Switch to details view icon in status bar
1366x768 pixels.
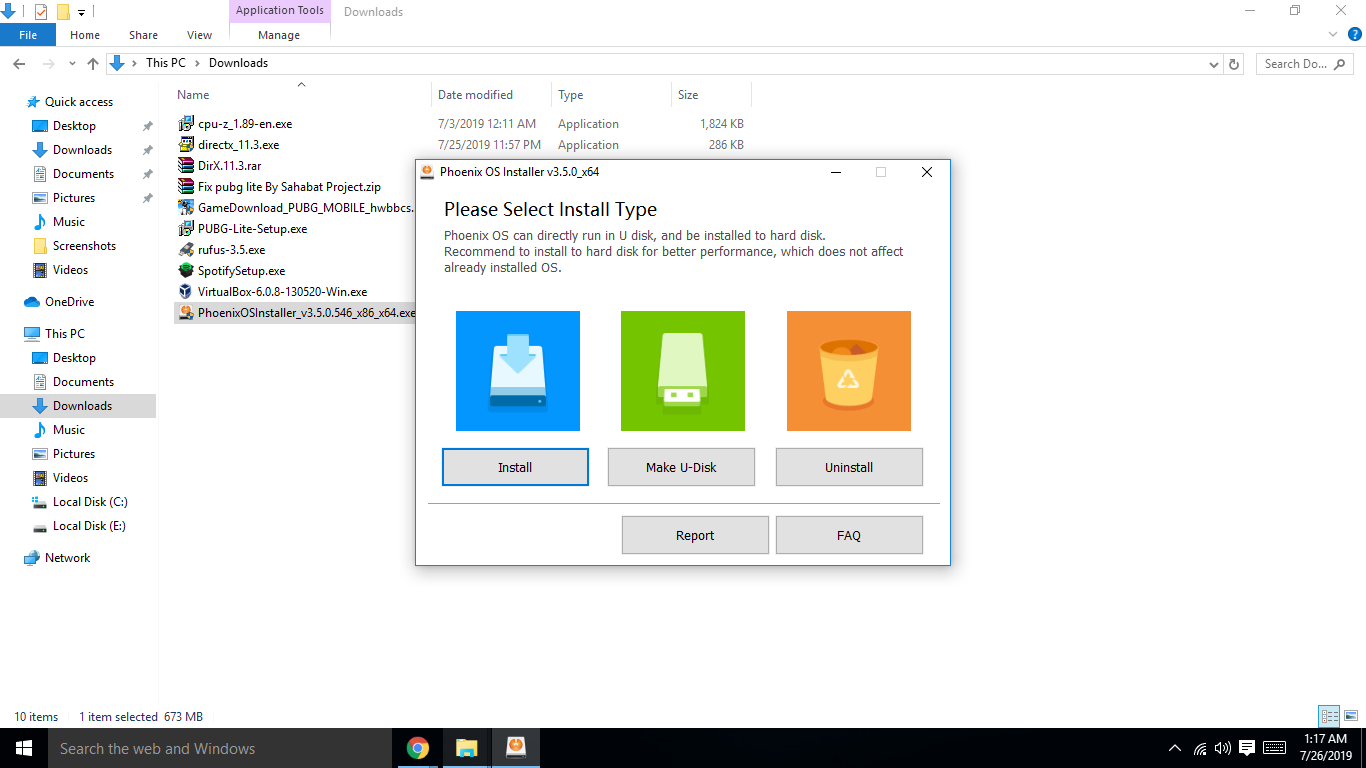coord(1329,716)
